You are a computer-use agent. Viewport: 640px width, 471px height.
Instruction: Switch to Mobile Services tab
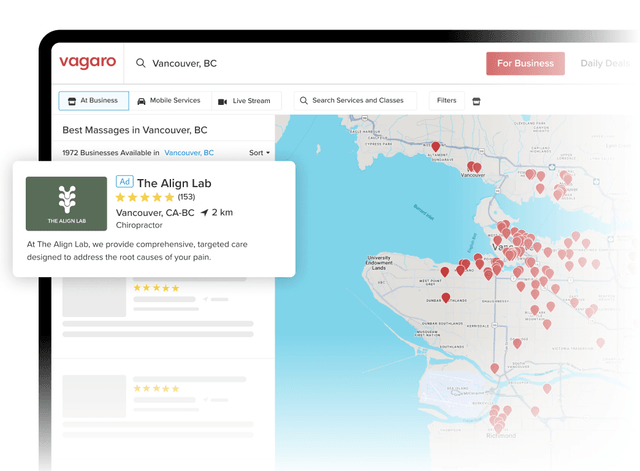coord(170,101)
